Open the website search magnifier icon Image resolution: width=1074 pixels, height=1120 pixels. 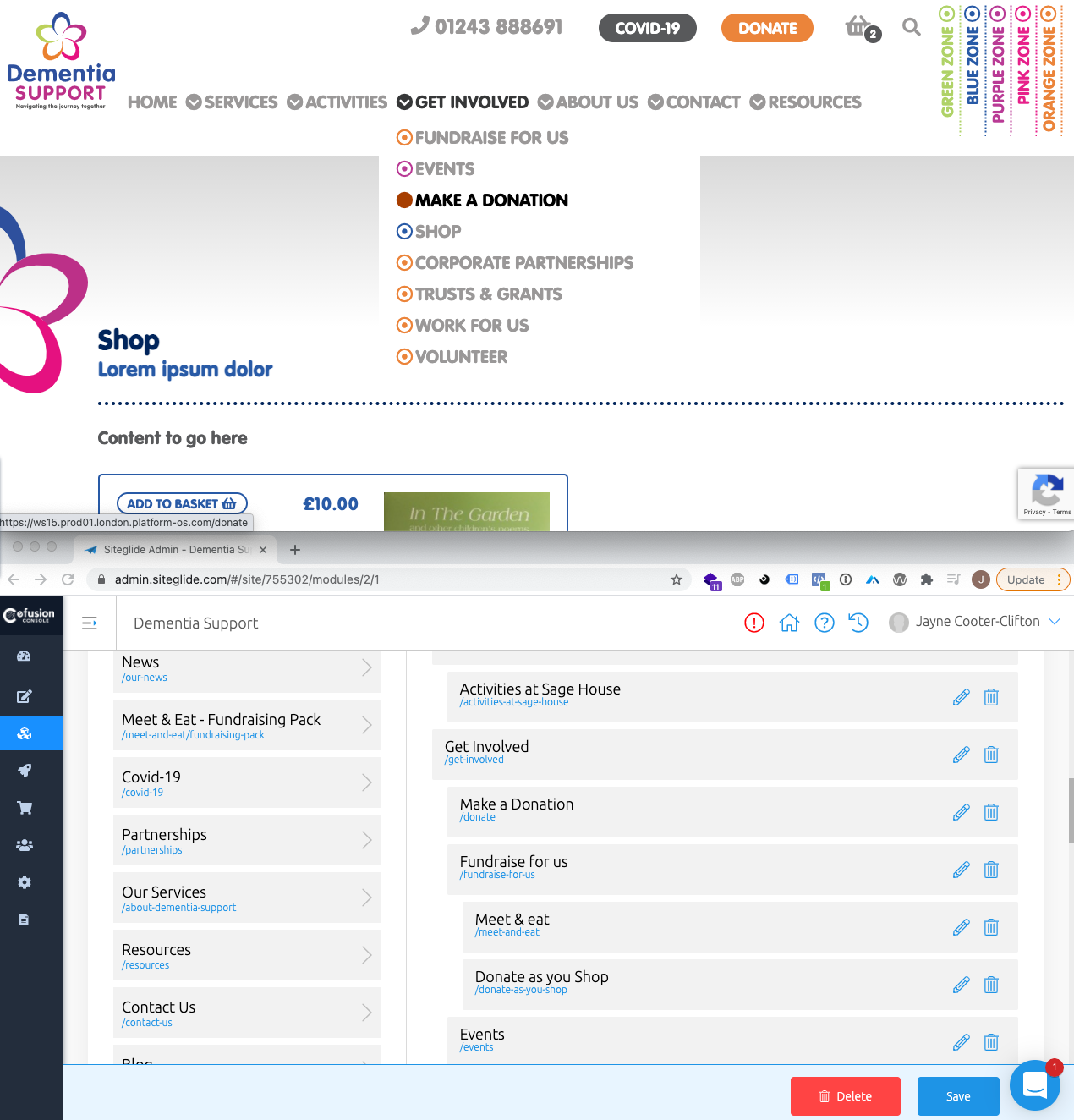click(x=911, y=27)
